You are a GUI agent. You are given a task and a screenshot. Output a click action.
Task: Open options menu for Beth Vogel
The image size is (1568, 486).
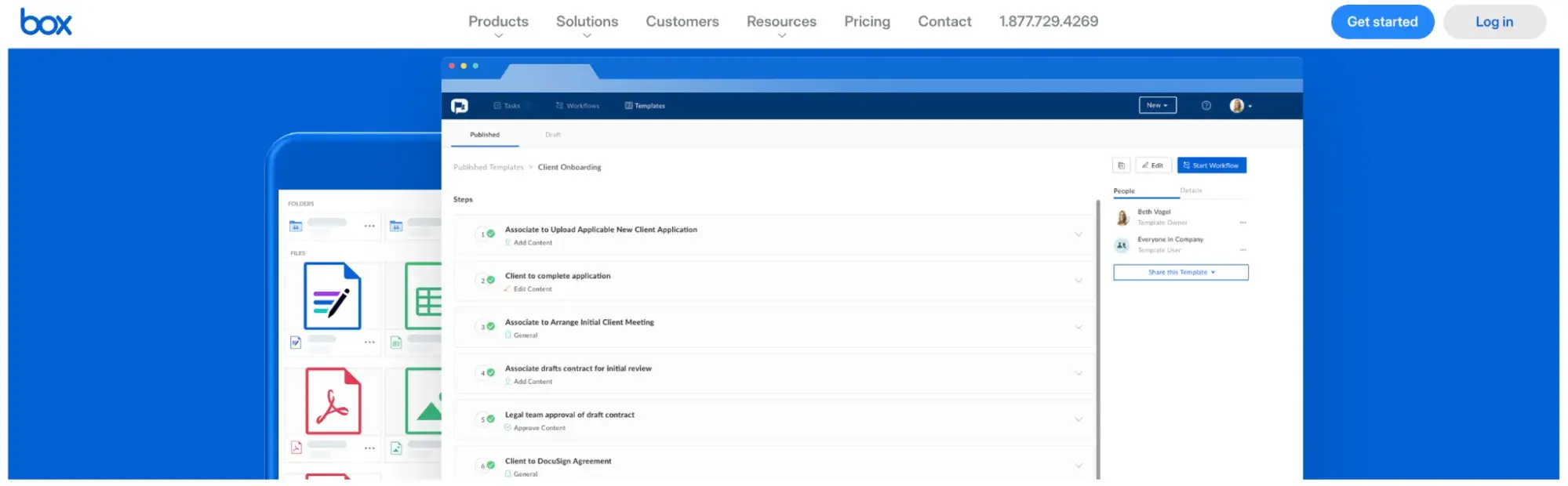point(1242,223)
